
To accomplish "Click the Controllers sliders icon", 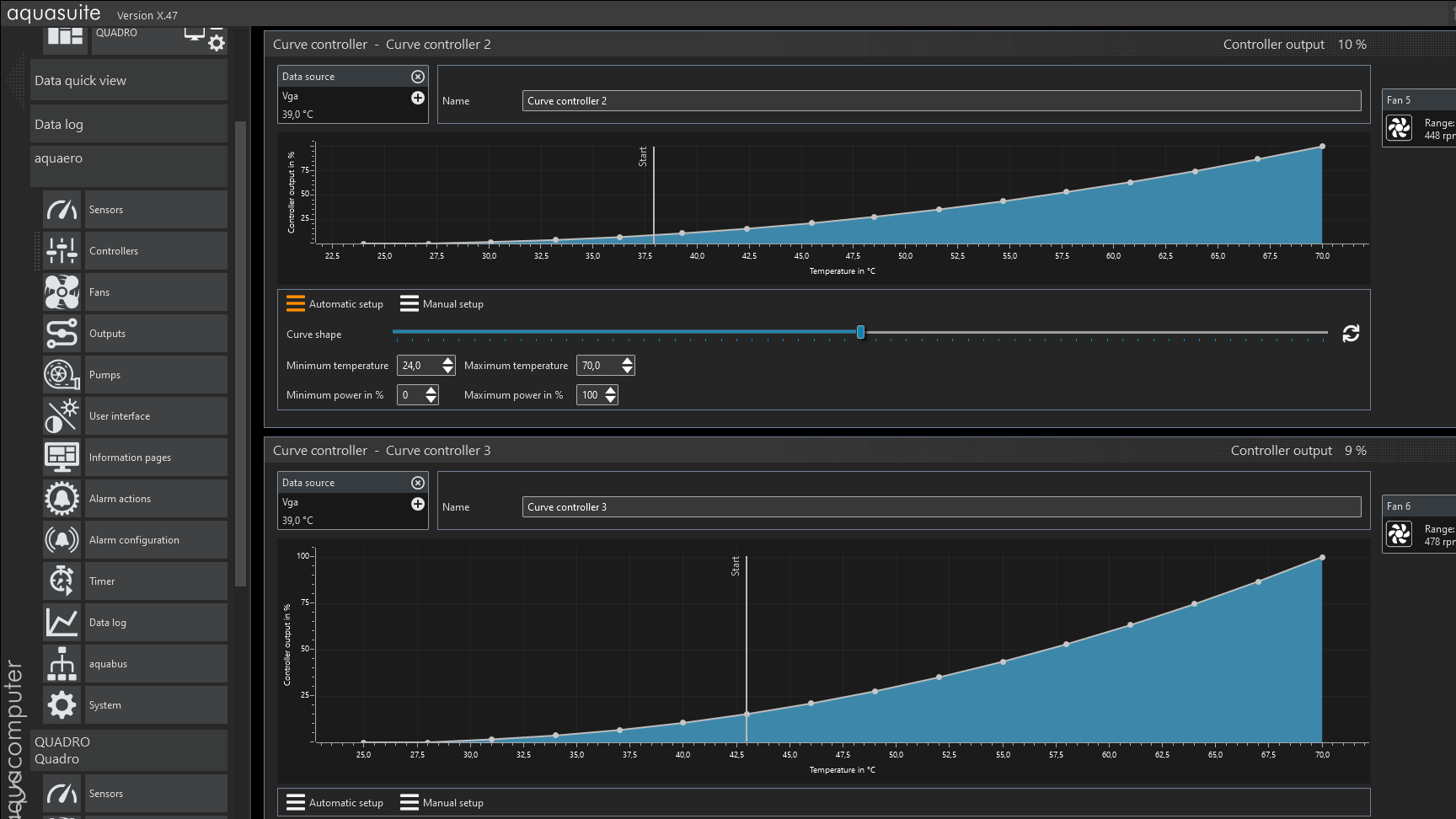I will click(x=62, y=251).
